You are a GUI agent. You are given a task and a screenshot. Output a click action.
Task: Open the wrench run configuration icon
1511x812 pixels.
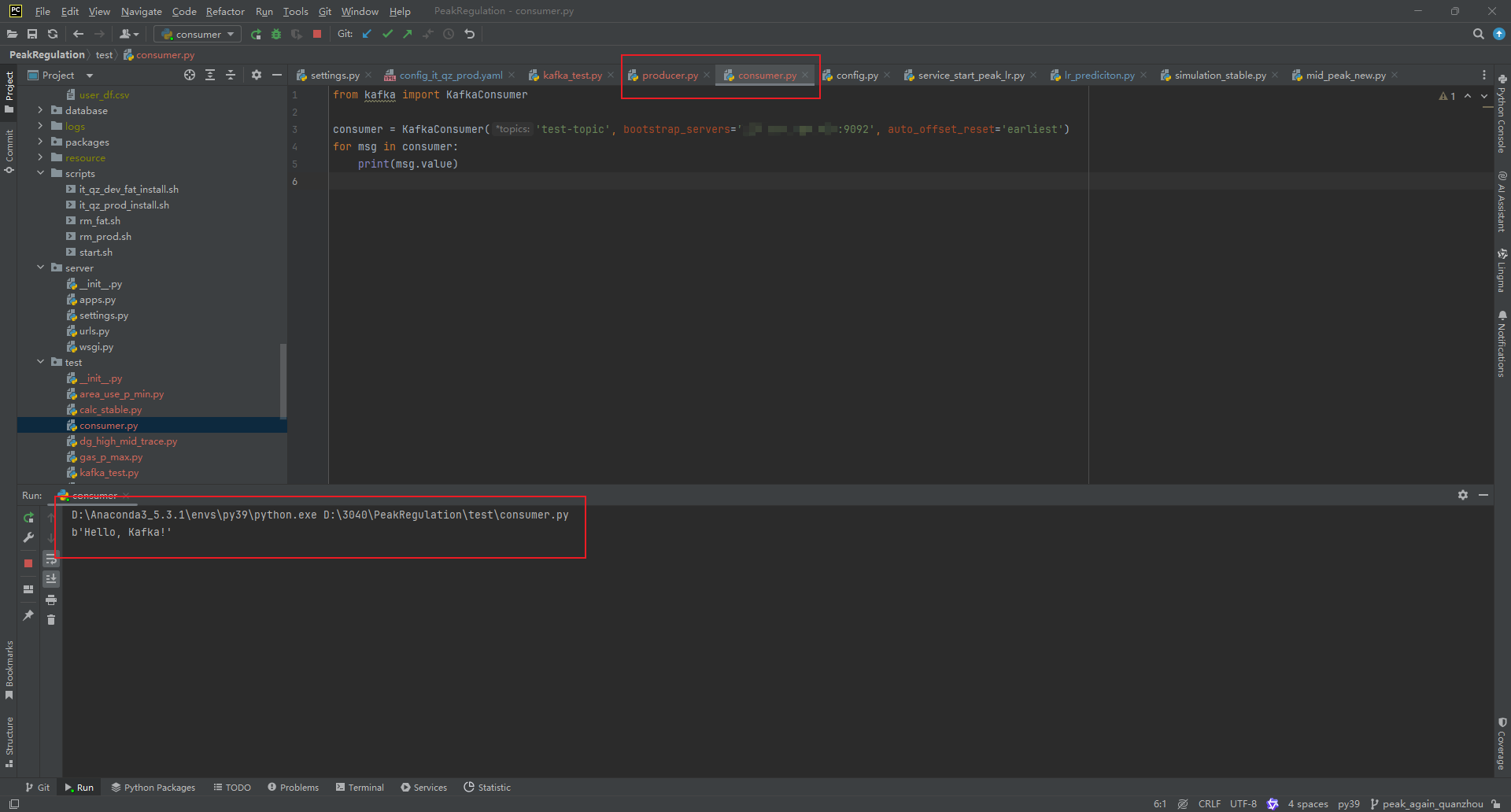point(28,537)
